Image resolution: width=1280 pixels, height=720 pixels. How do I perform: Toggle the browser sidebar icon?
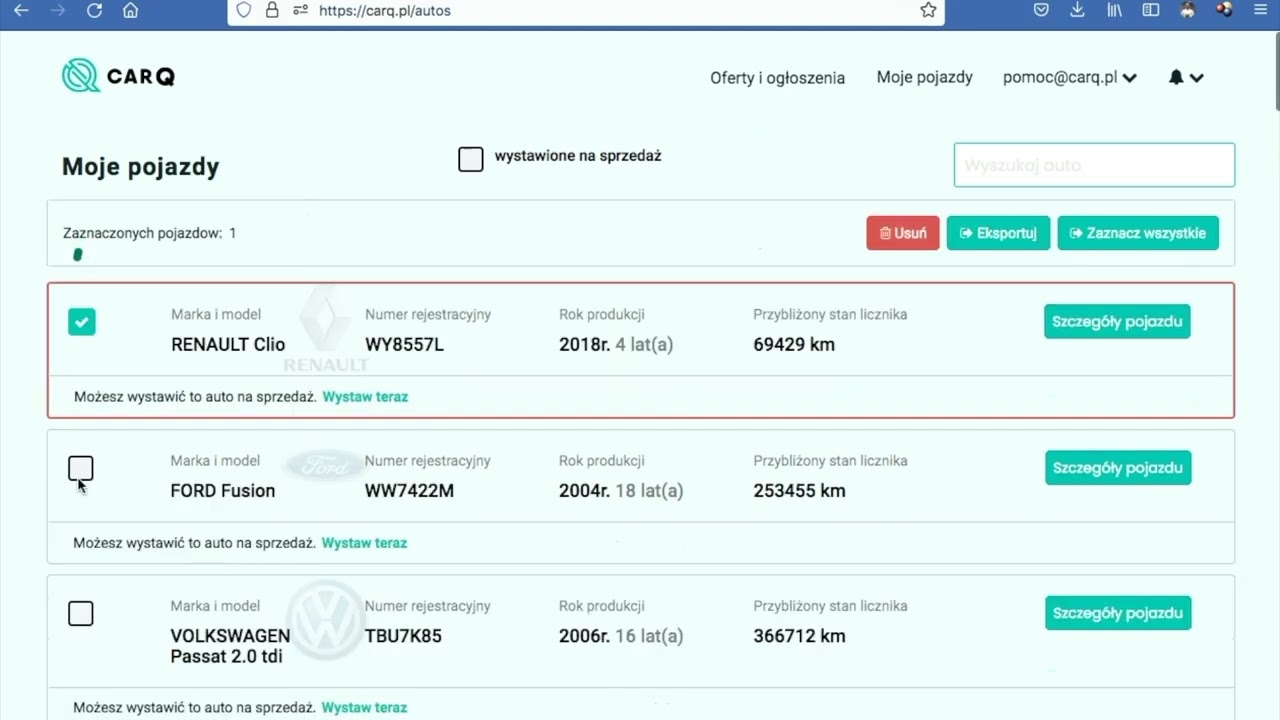click(1151, 10)
